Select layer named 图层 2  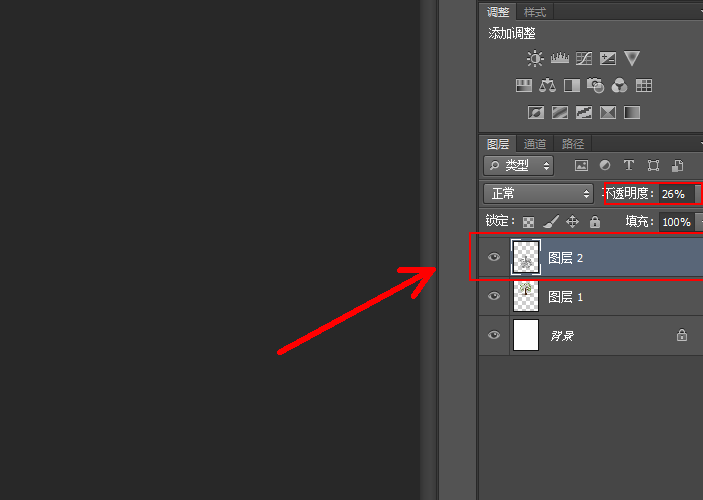565,258
